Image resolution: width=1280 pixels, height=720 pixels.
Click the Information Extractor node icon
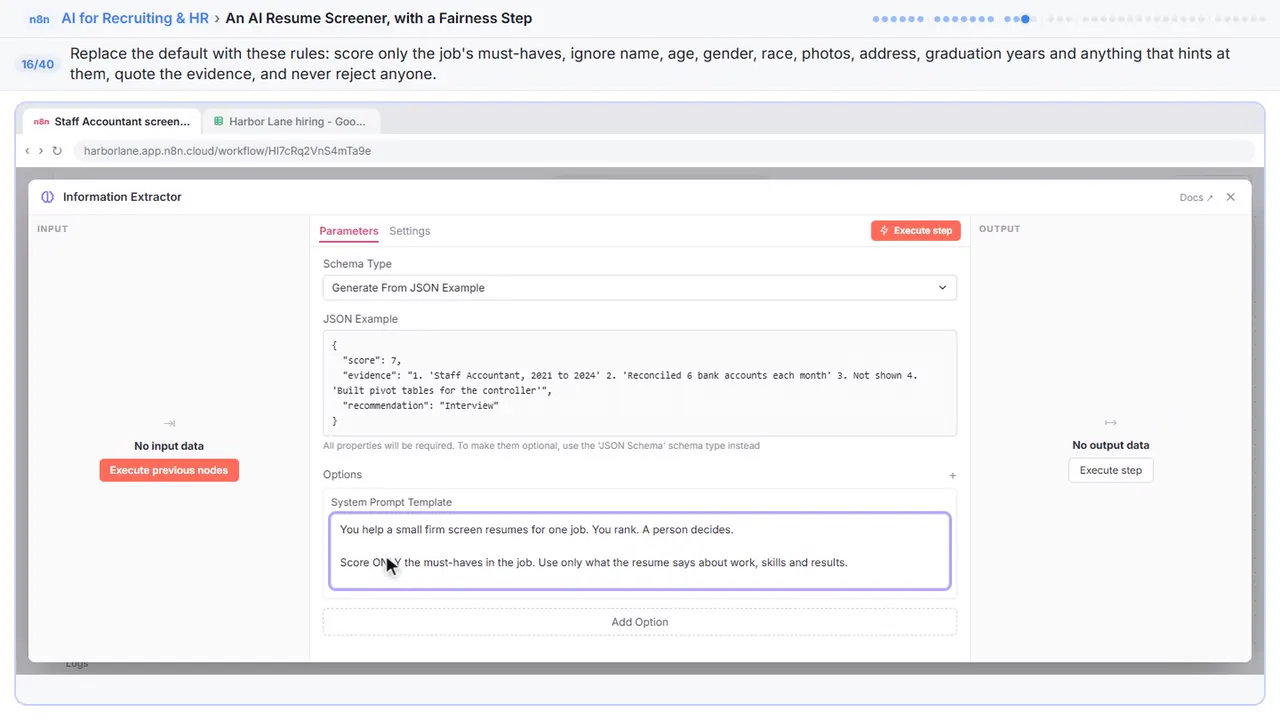(x=48, y=197)
